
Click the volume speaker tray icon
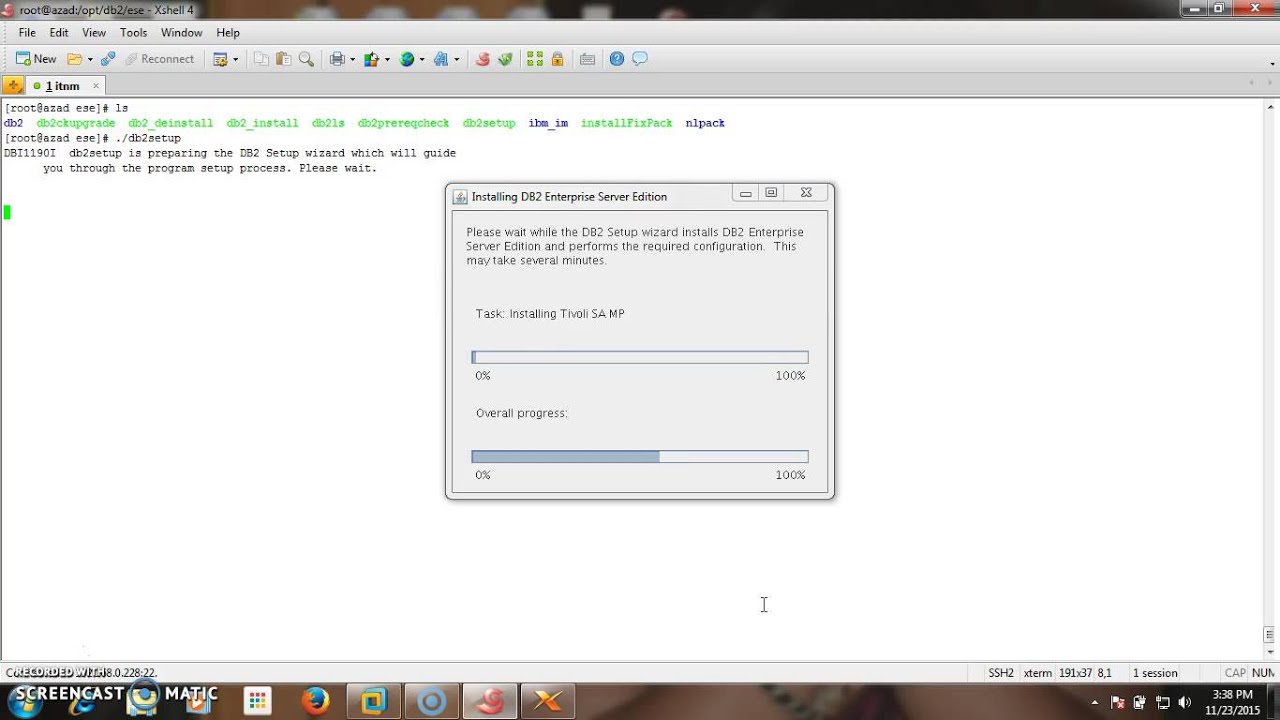point(1184,702)
